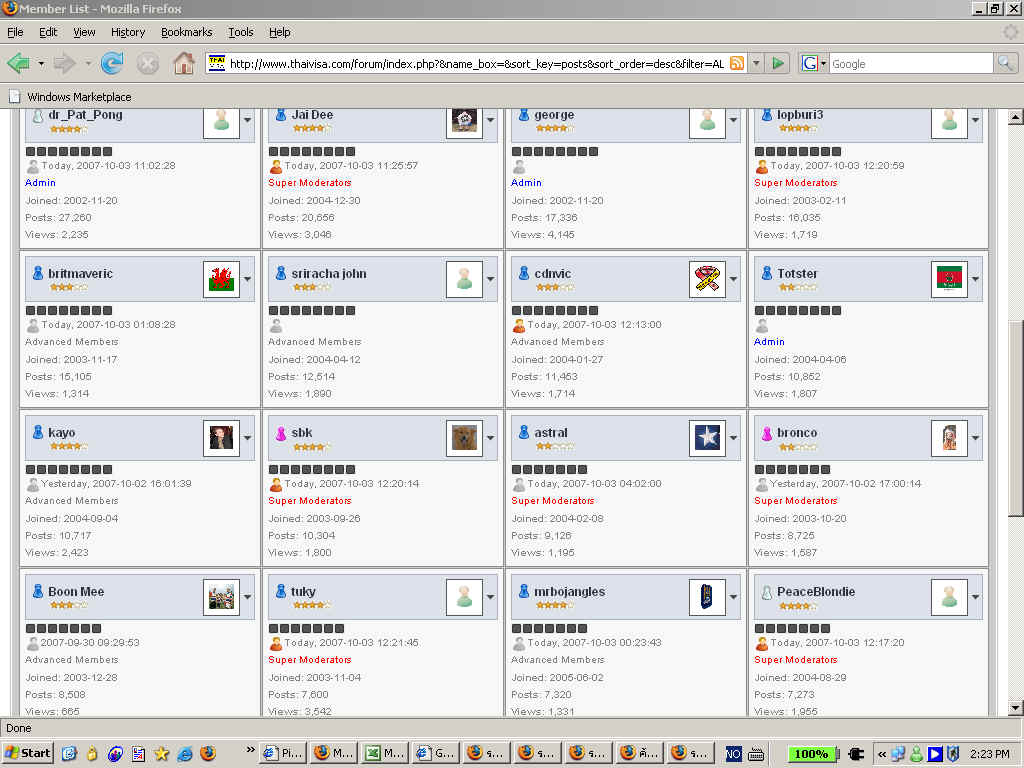This screenshot has width=1024, height=768.
Task: Click the vertical scrollbar down arrow
Action: pyautogui.click(x=1016, y=708)
